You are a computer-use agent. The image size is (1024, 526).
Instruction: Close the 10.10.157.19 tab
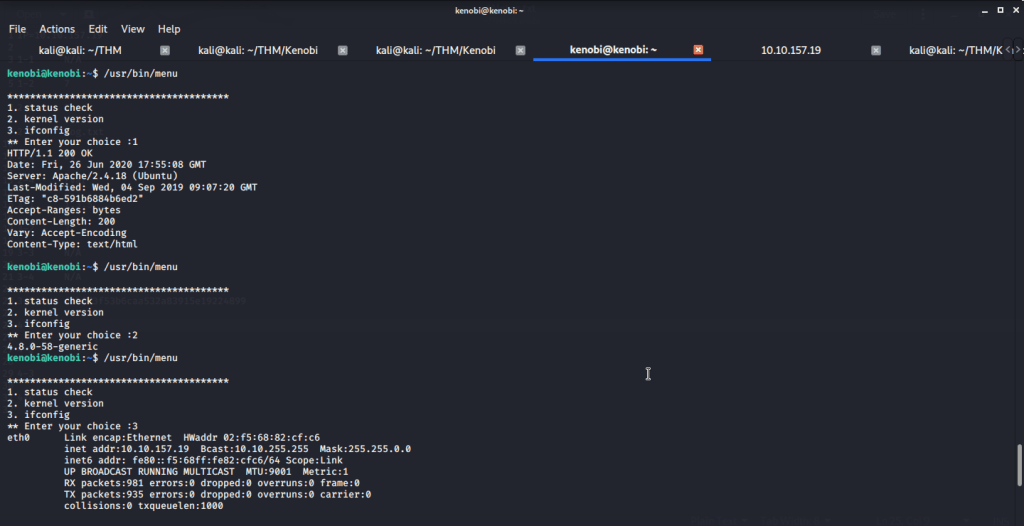(876, 50)
